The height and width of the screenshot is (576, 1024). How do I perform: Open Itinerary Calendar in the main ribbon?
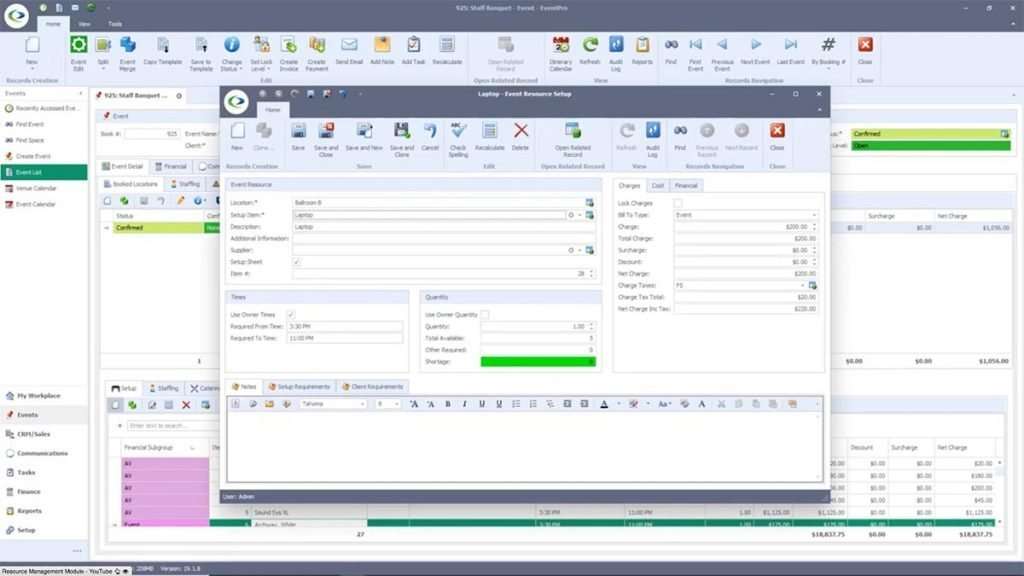tap(560, 54)
